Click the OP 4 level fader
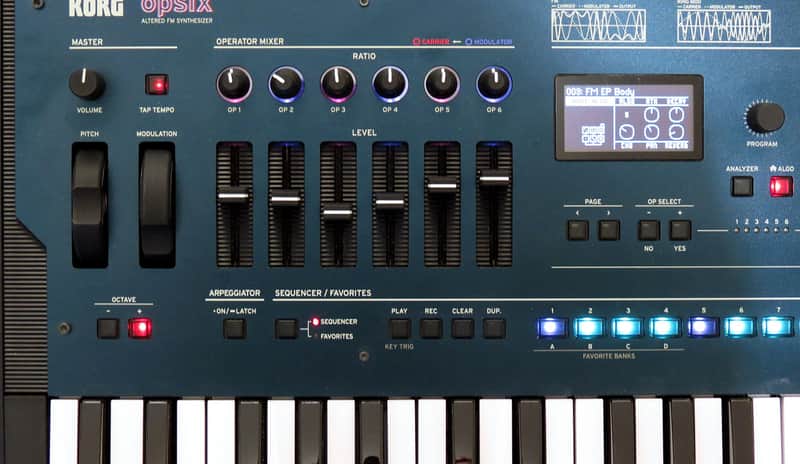The height and width of the screenshot is (464, 800). tap(390, 202)
